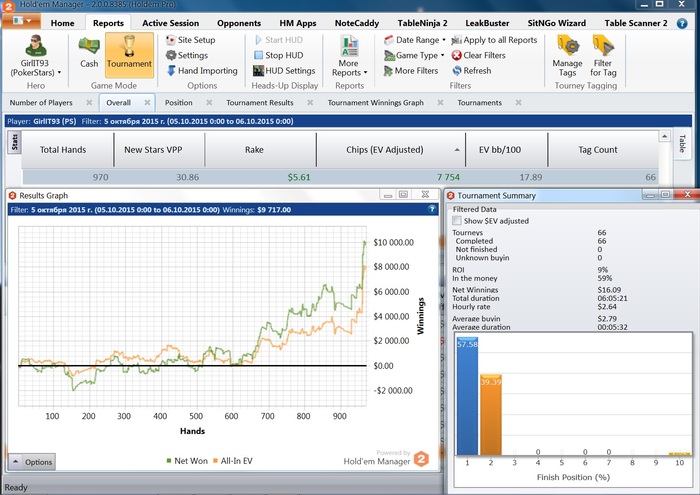Toggle Net Won legend series
Image resolution: width=700 pixels, height=495 pixels.
(x=187, y=461)
